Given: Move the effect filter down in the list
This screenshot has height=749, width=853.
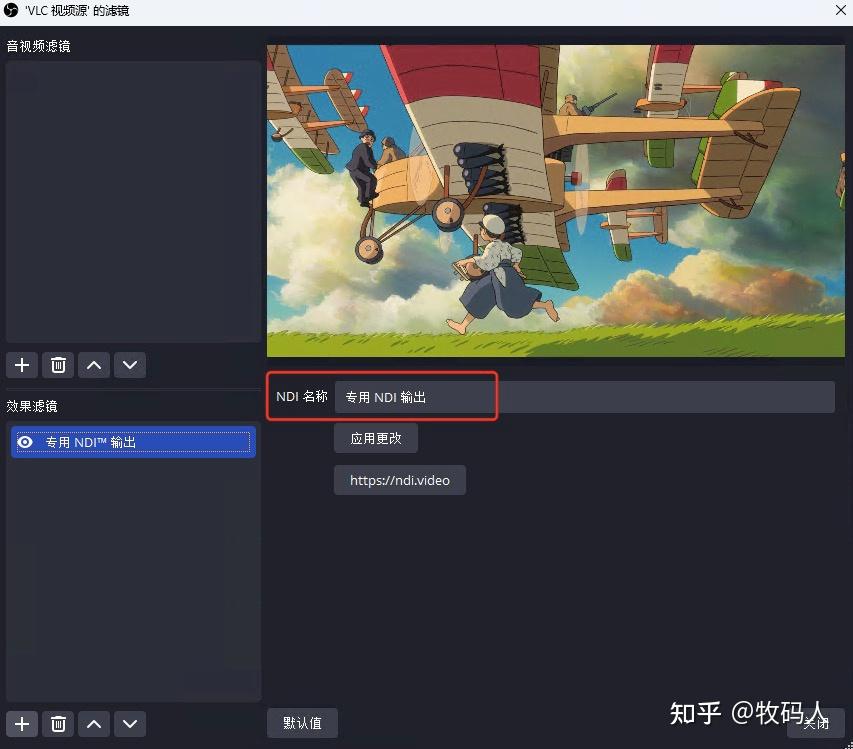Looking at the screenshot, I should tap(129, 723).
